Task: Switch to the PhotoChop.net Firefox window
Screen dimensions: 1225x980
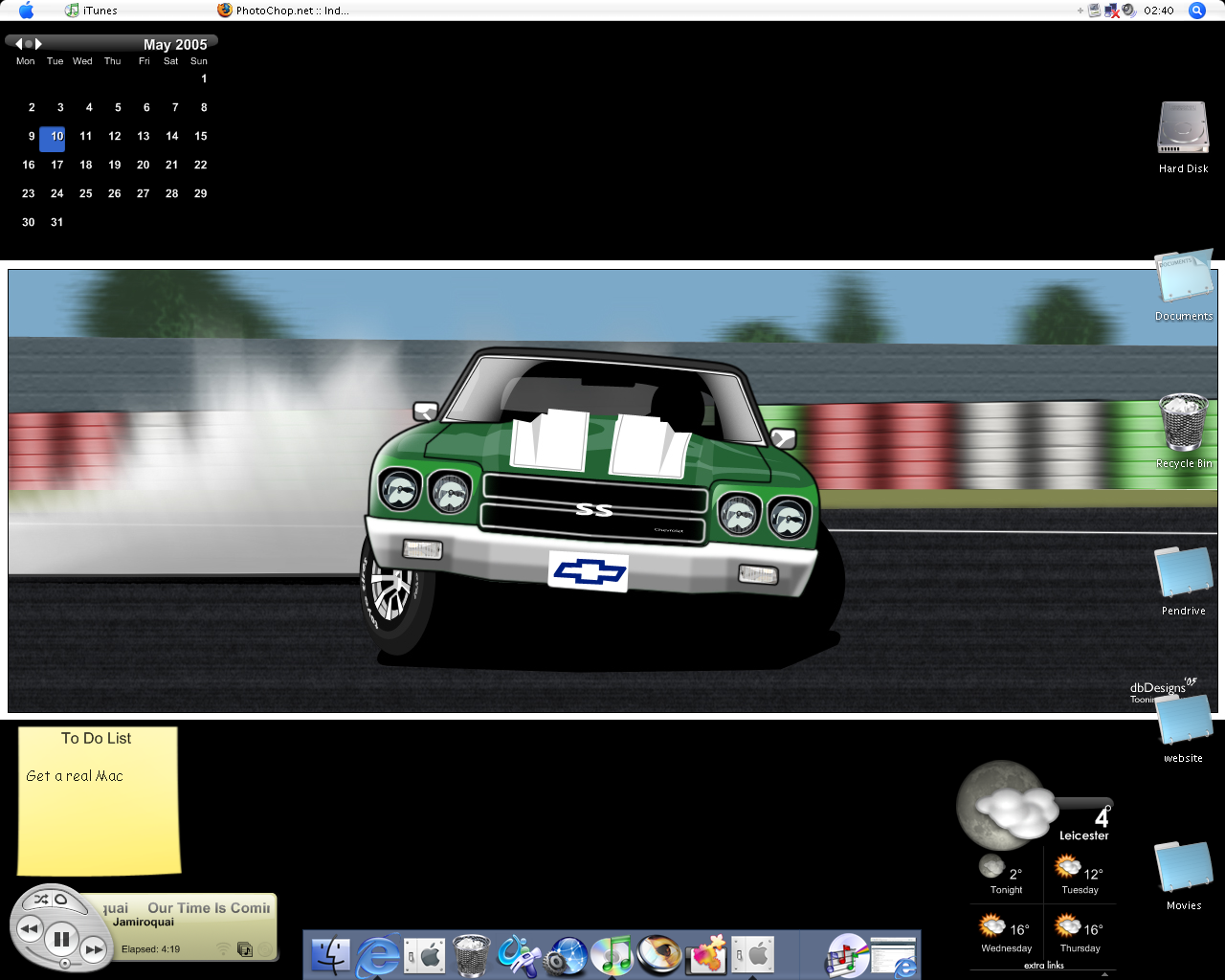Action: [x=283, y=11]
